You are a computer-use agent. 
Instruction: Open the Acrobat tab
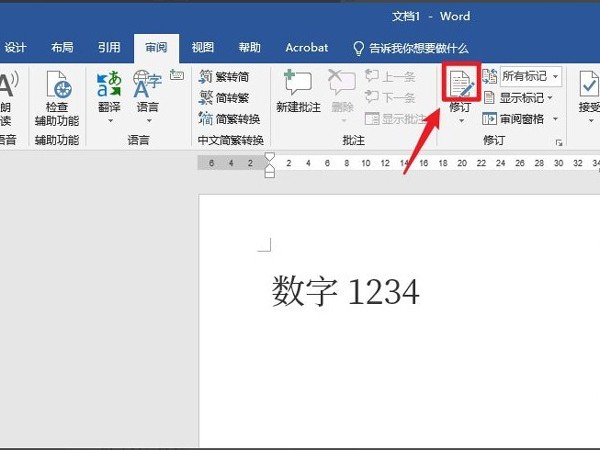pos(307,48)
